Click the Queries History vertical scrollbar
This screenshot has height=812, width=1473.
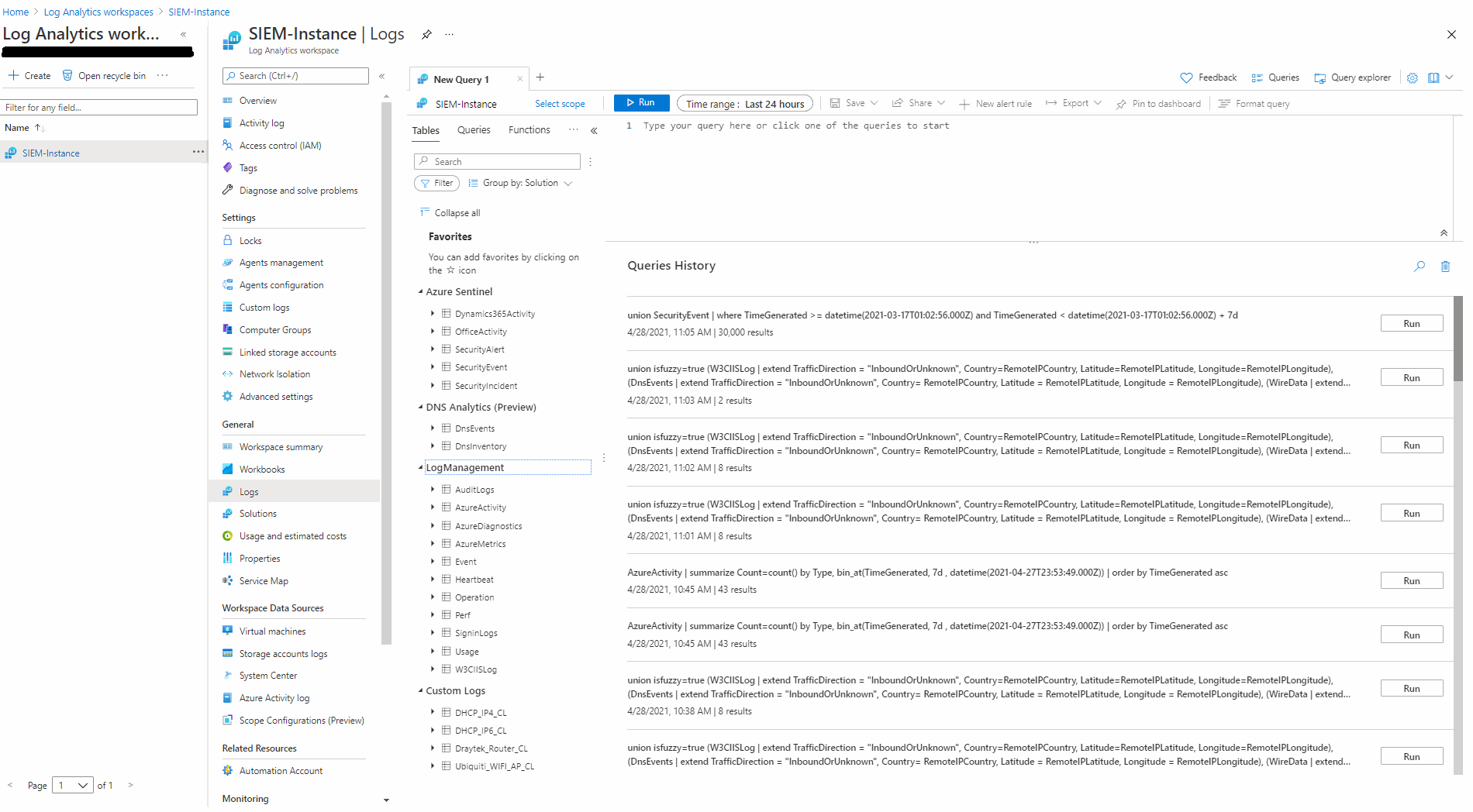coord(1457,339)
